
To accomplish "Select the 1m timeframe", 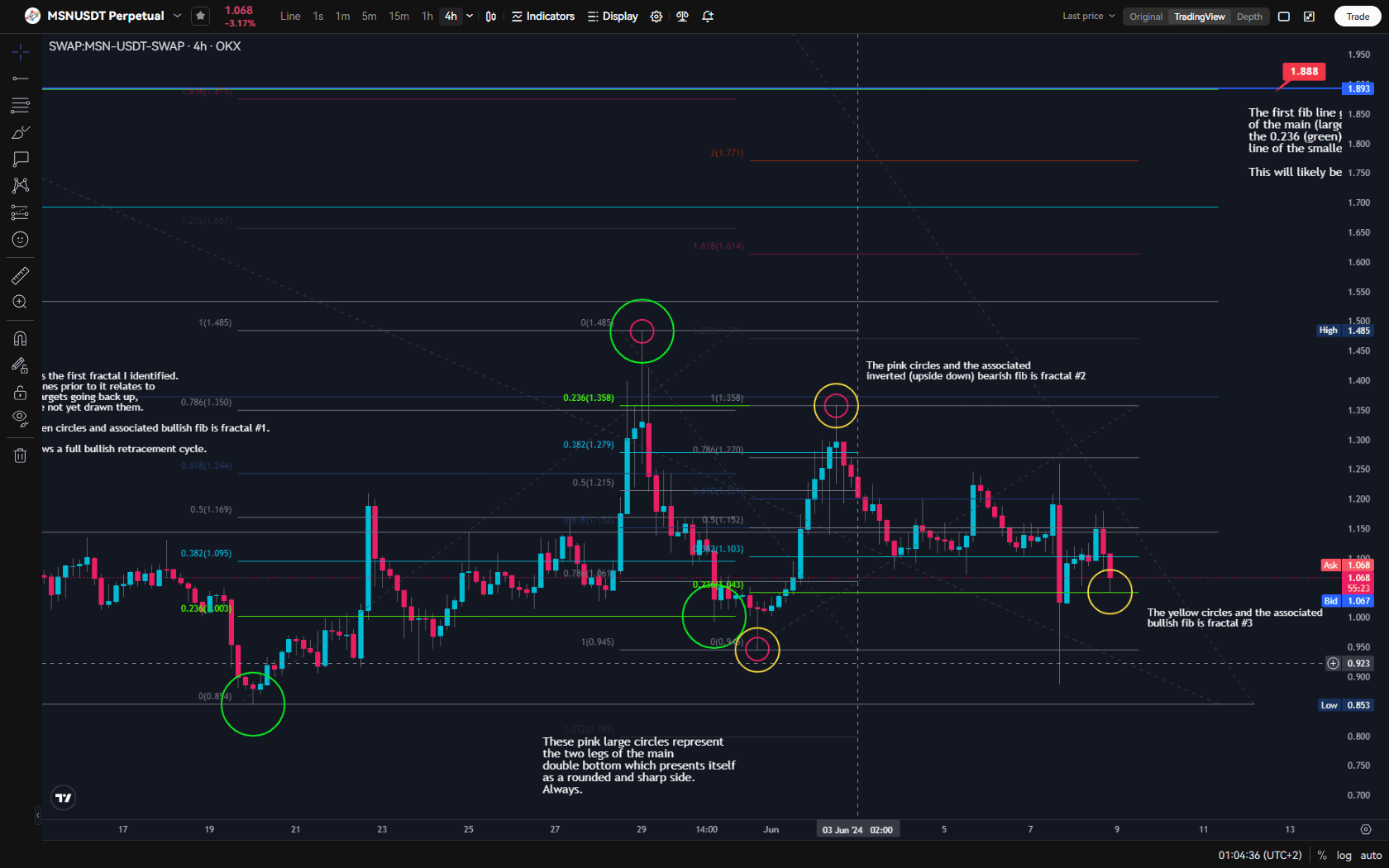I will (342, 17).
